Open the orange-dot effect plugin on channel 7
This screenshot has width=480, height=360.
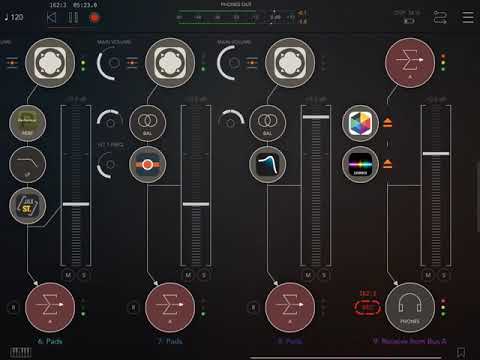click(147, 164)
